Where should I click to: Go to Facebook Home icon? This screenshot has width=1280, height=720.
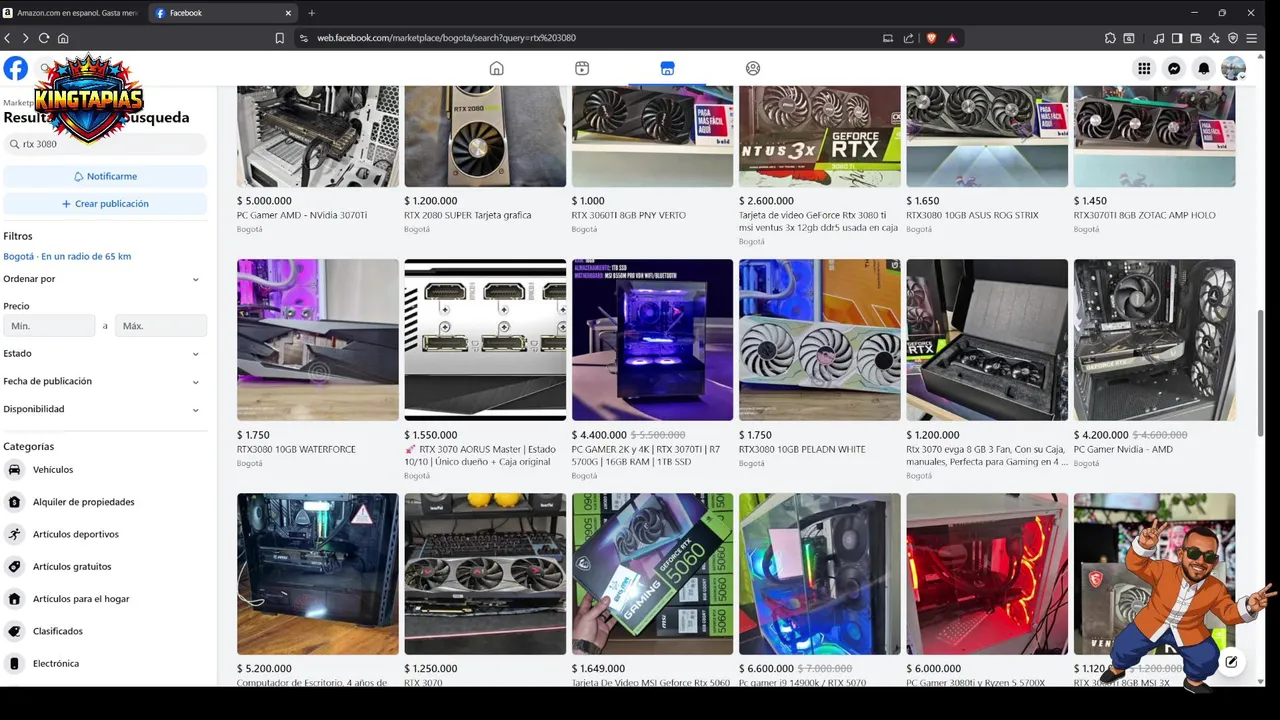pos(496,68)
